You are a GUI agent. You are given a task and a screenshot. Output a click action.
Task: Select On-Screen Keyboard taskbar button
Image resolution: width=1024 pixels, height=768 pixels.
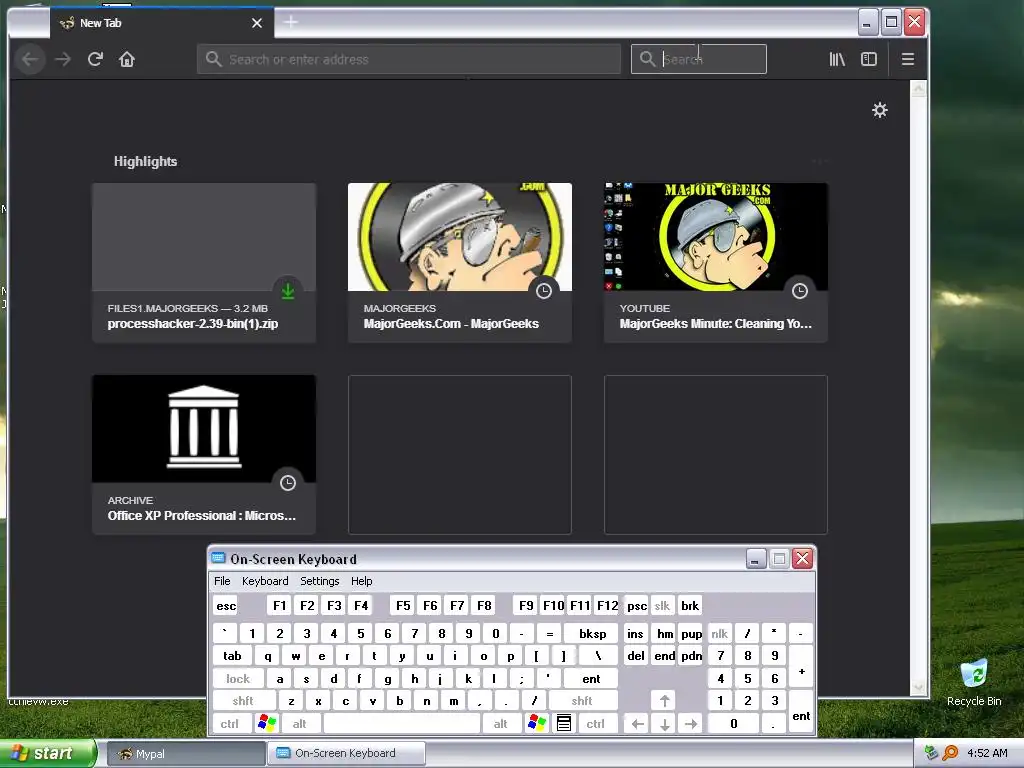tap(346, 753)
